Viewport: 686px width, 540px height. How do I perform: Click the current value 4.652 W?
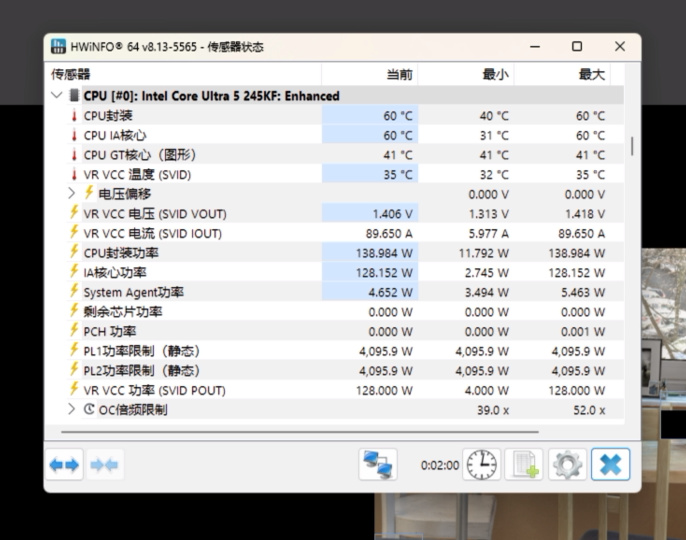pos(390,292)
